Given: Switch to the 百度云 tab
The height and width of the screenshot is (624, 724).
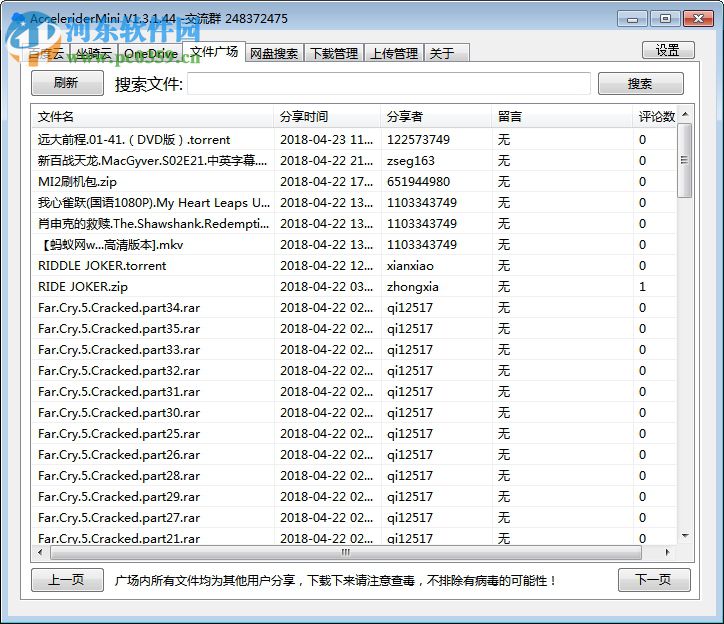Looking at the screenshot, I should [x=46, y=54].
